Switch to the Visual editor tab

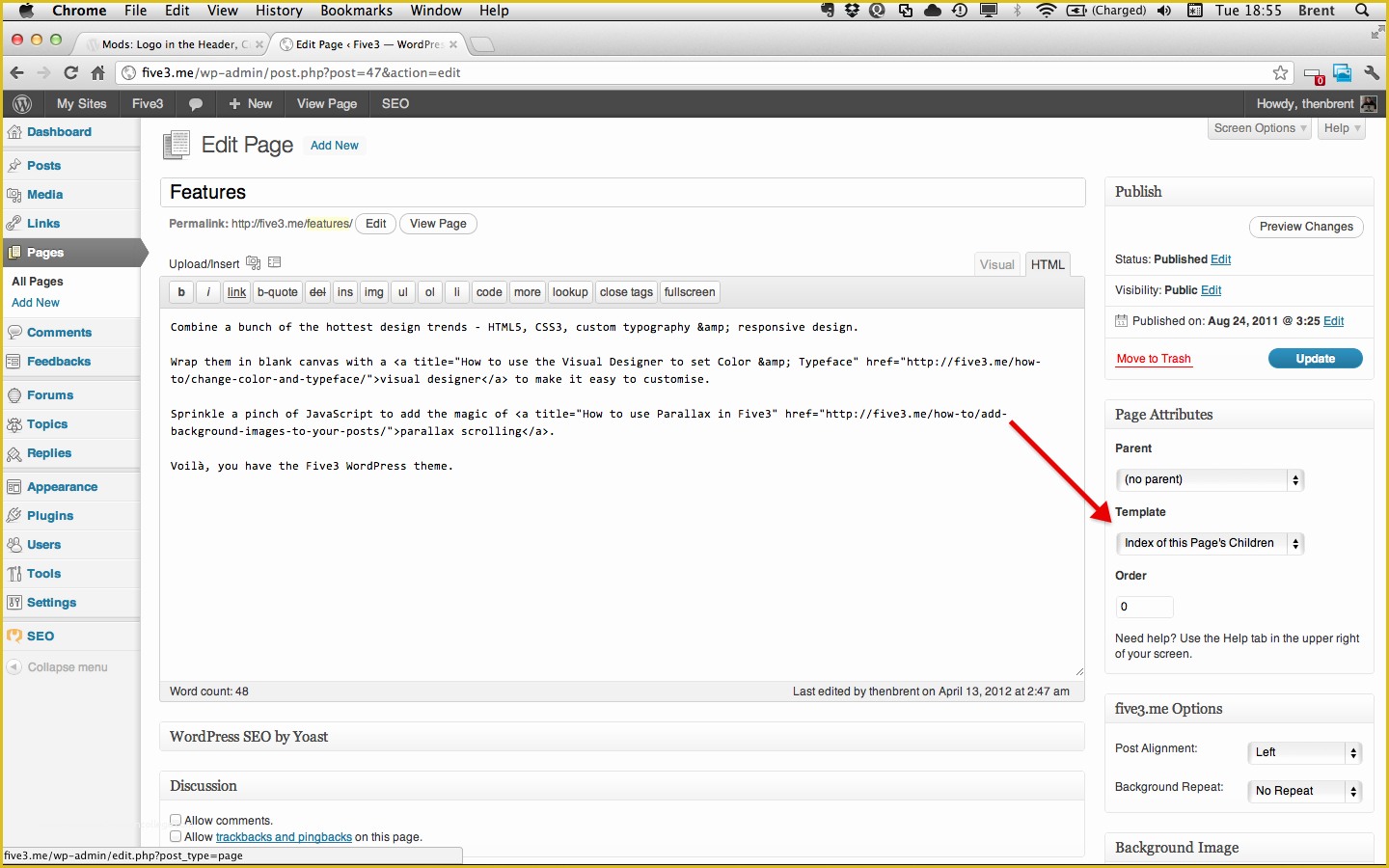(997, 264)
